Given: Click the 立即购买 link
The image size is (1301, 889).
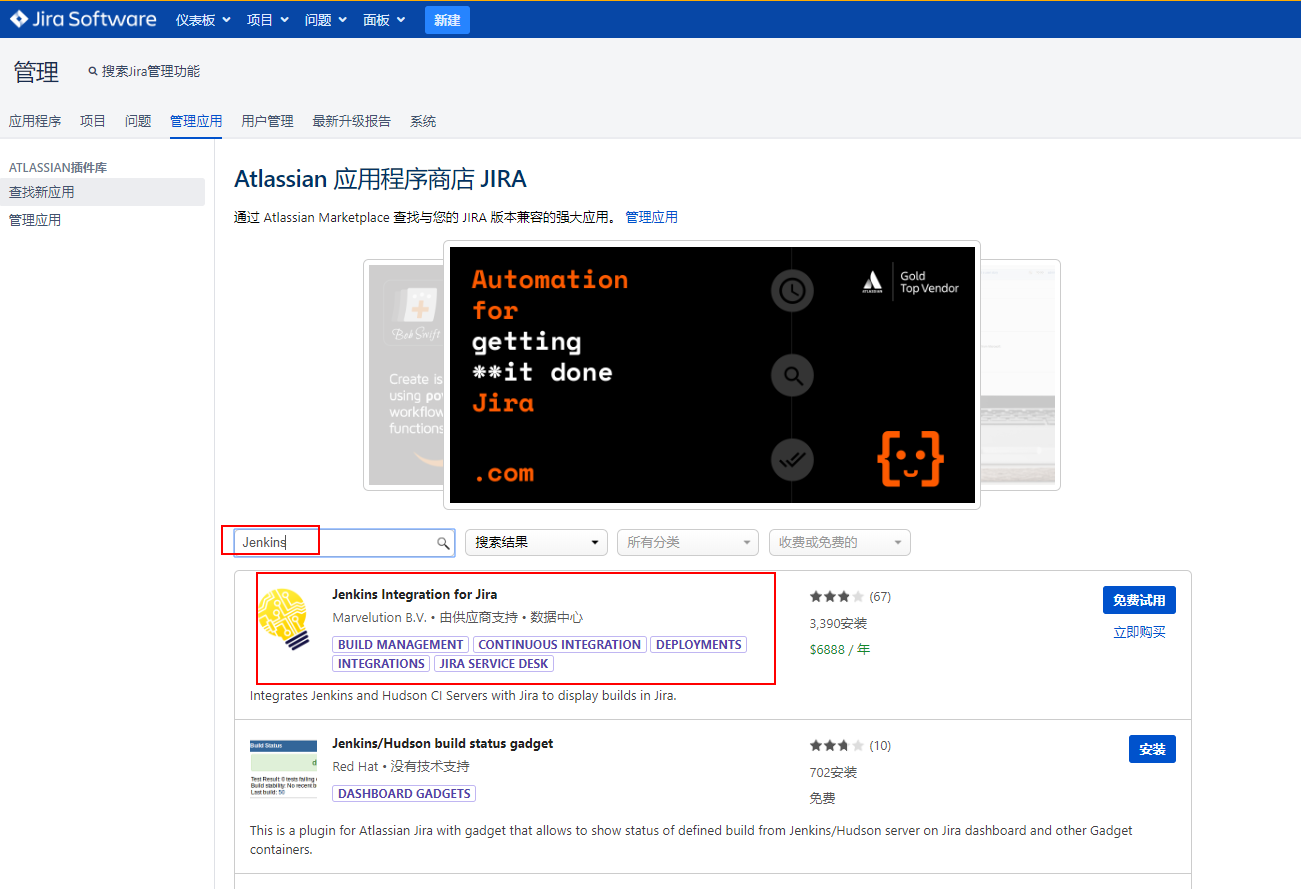Looking at the screenshot, I should pos(1139,632).
